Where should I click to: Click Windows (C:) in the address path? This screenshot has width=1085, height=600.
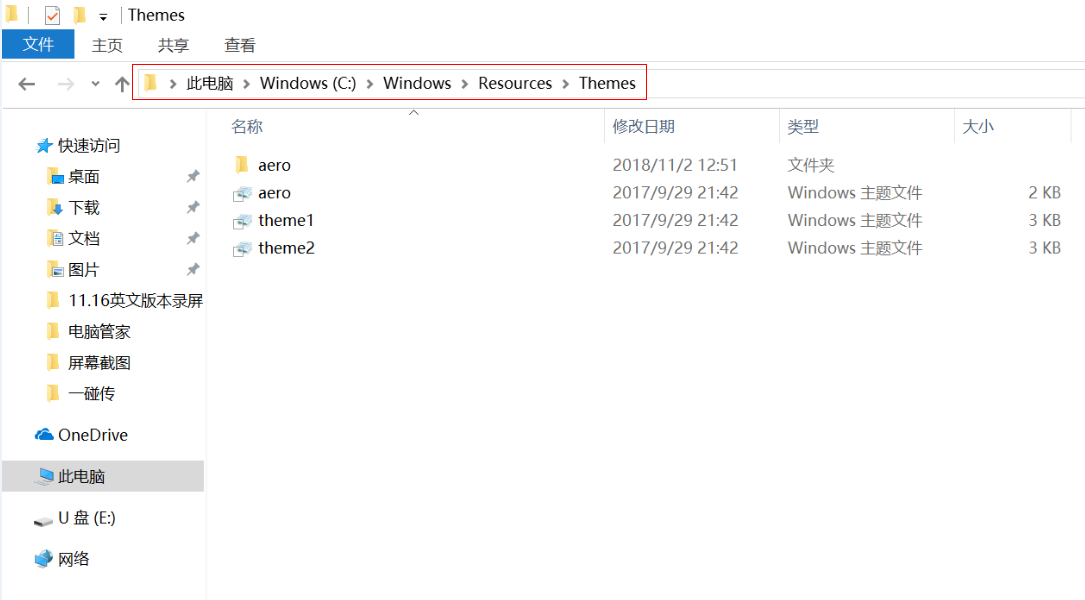click(307, 83)
